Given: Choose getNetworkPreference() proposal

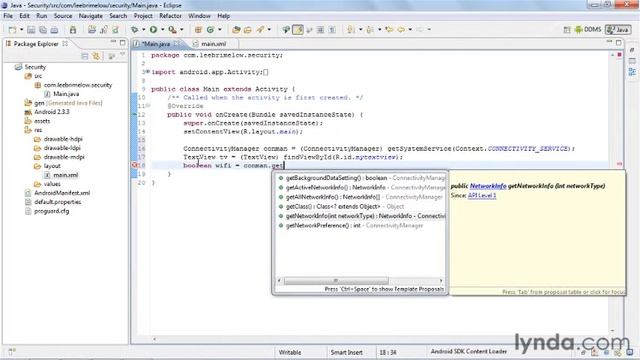Looking at the screenshot, I should pos(361,225).
